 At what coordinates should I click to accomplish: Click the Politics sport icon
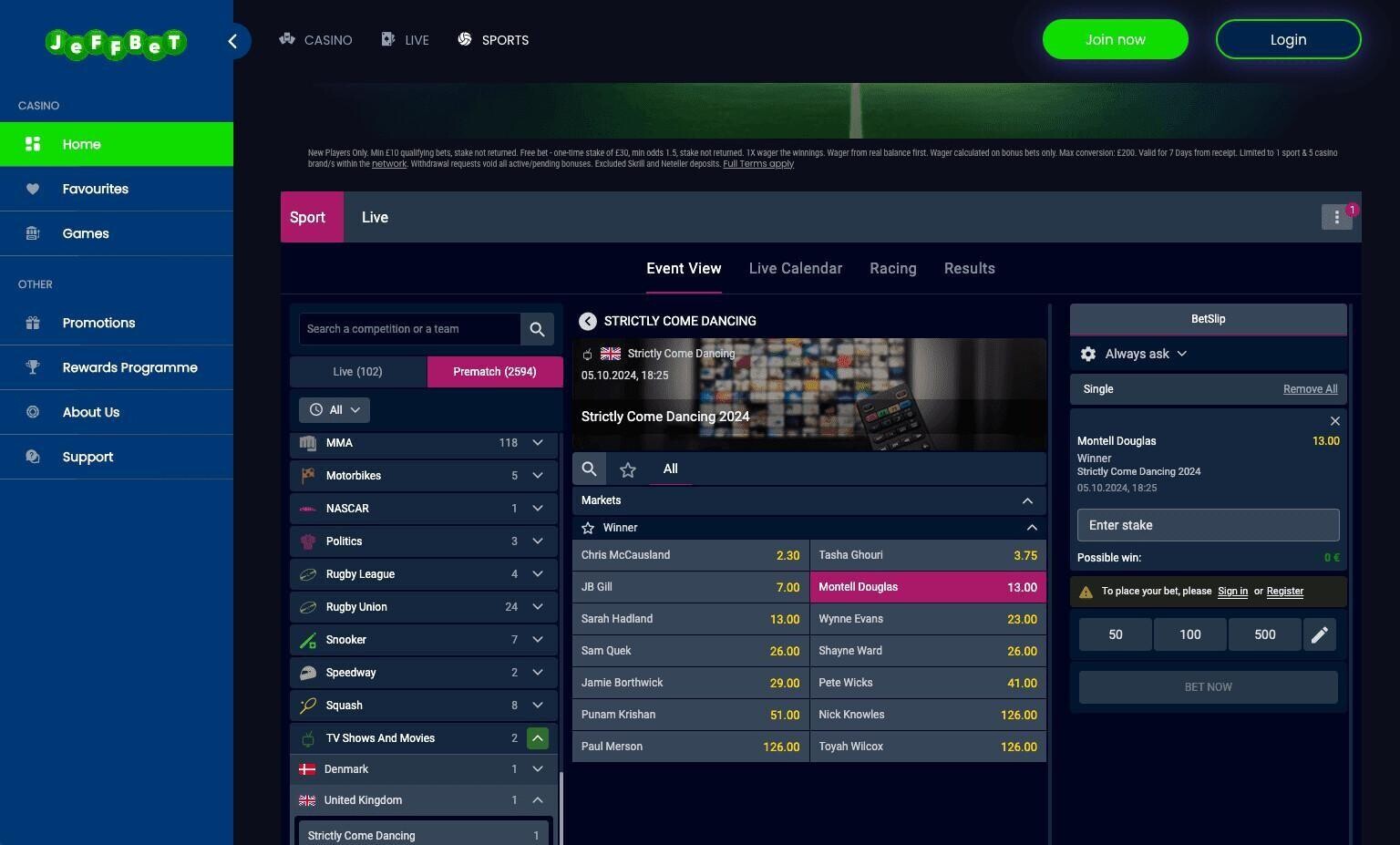pos(308,541)
